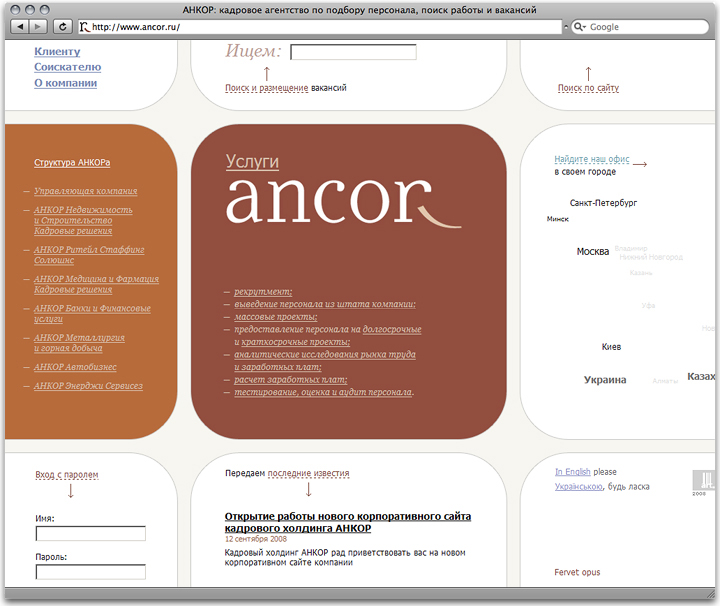Viewport: 720px width, 606px height.
Task: Choose Москва on the city map
Action: point(593,251)
